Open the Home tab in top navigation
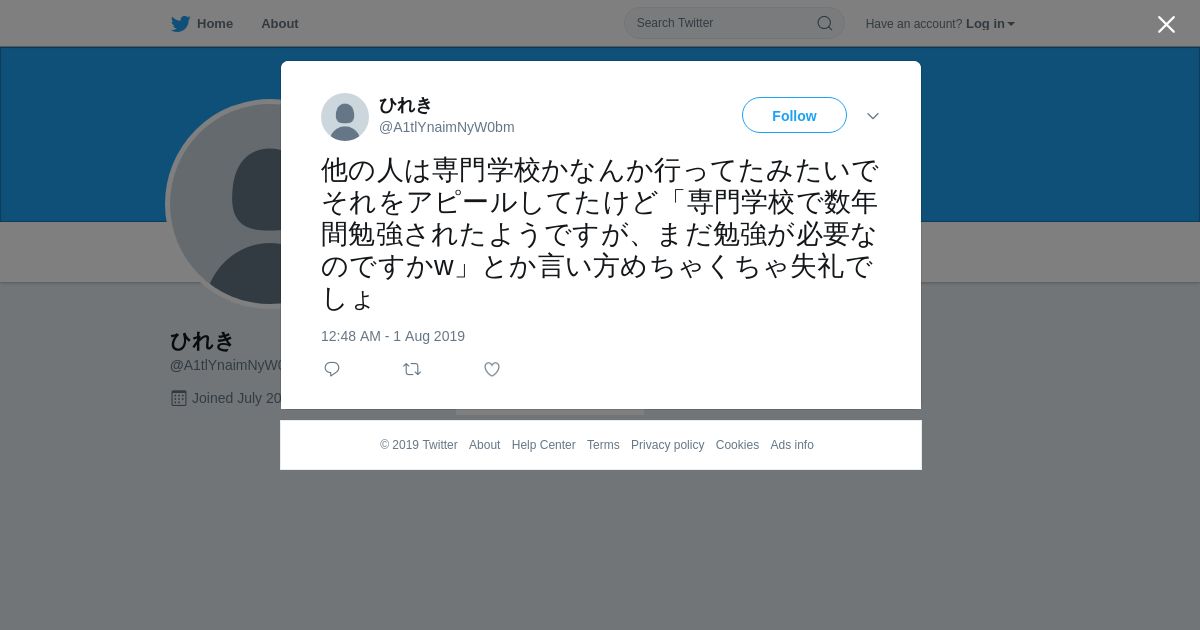 (x=203, y=24)
